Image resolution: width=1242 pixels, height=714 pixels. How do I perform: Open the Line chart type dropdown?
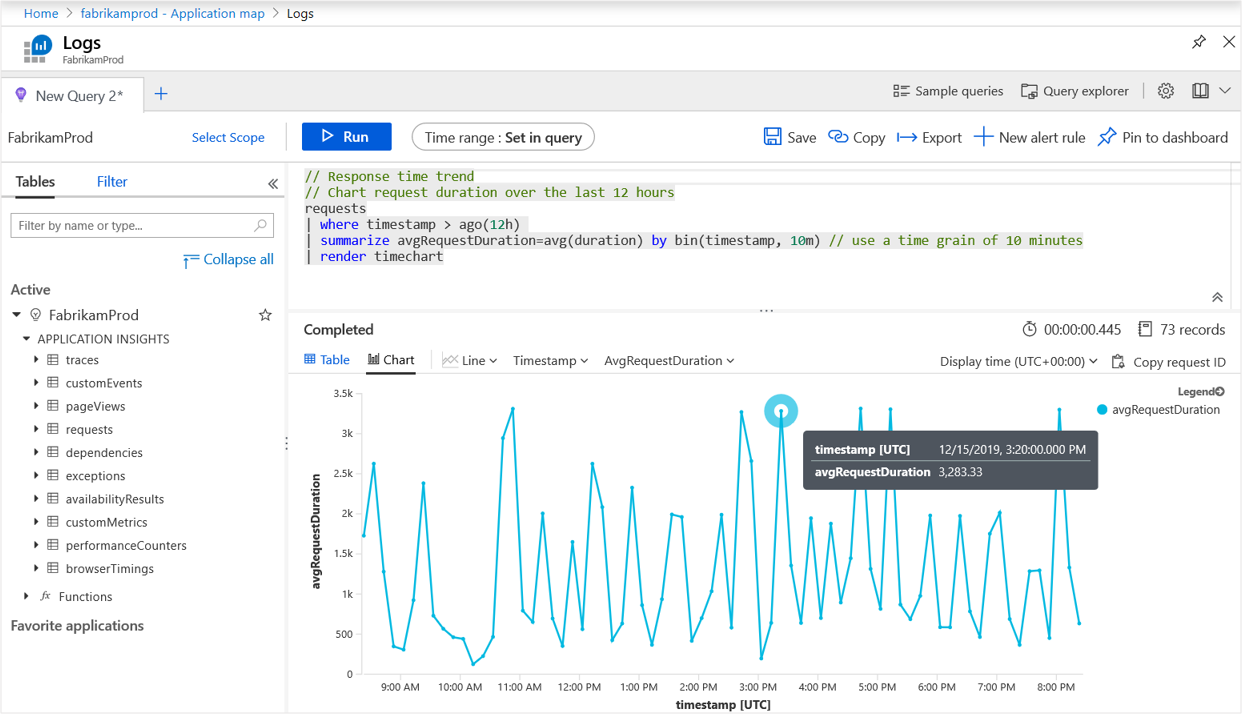click(x=470, y=361)
